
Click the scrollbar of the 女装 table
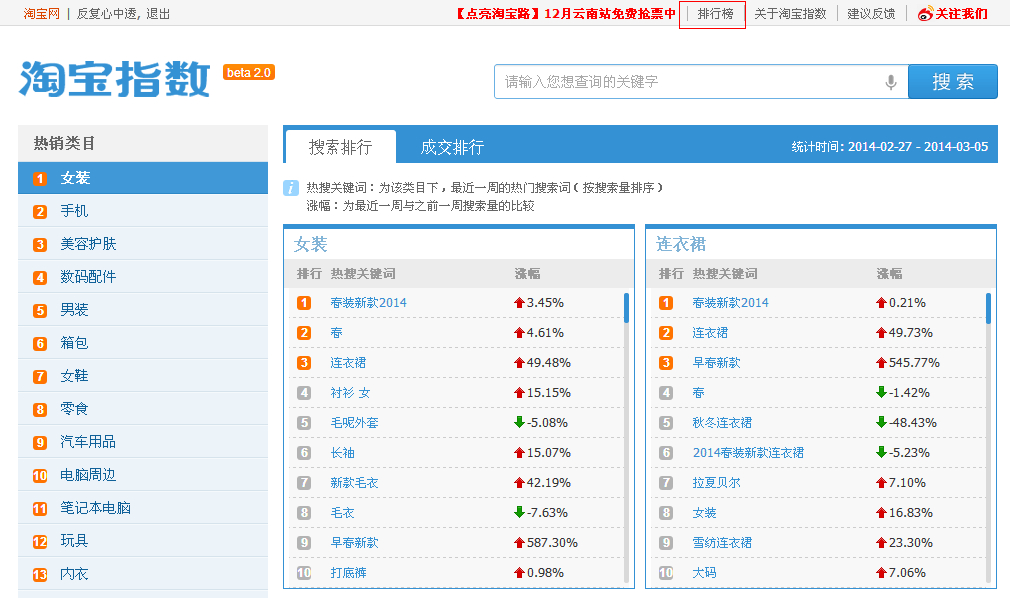click(x=626, y=308)
